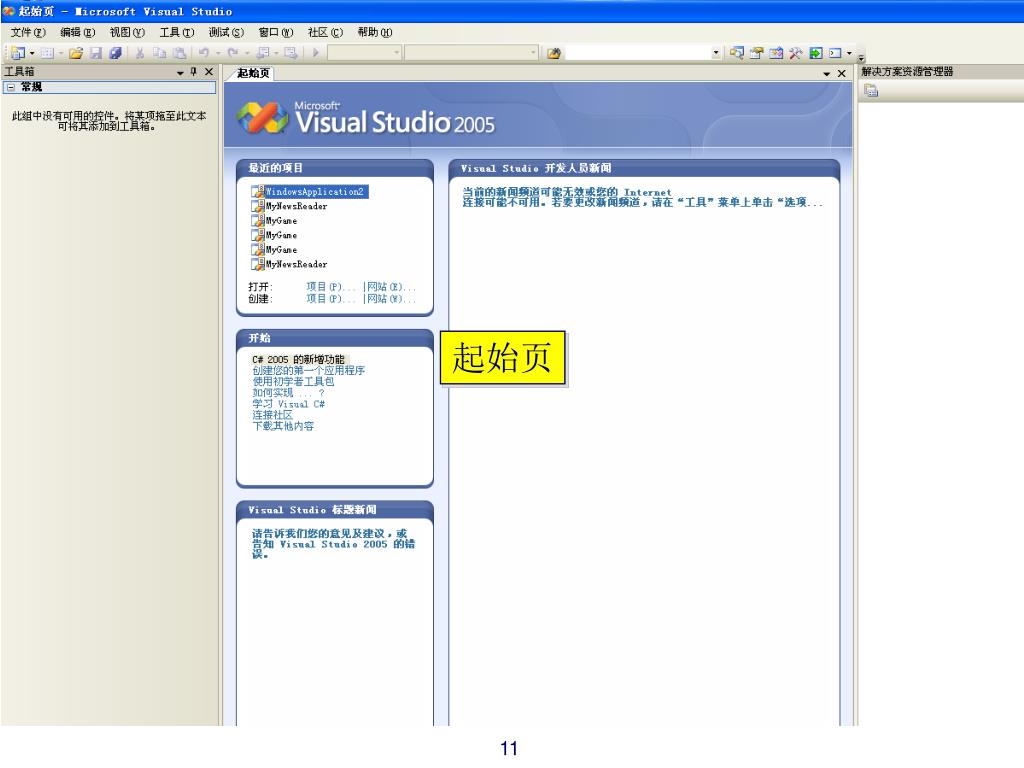Open the toolbar options overflow arrow
Screen dimensions: 1024x768
[x=861, y=58]
